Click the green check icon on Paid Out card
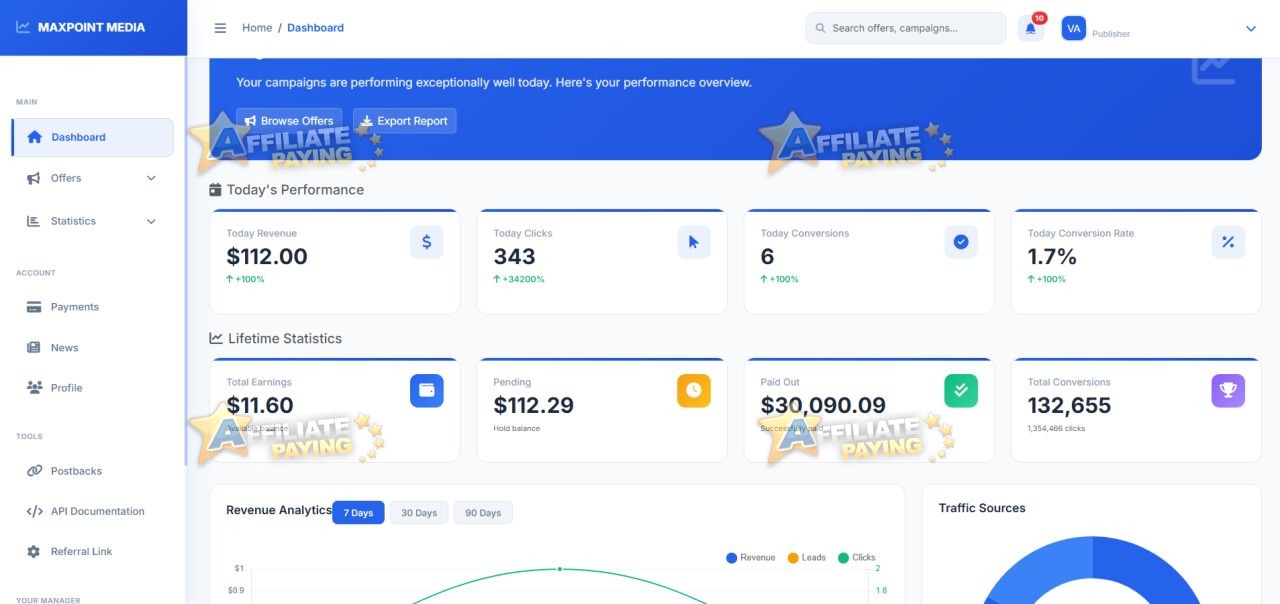This screenshot has height=604, width=1280. tap(961, 391)
